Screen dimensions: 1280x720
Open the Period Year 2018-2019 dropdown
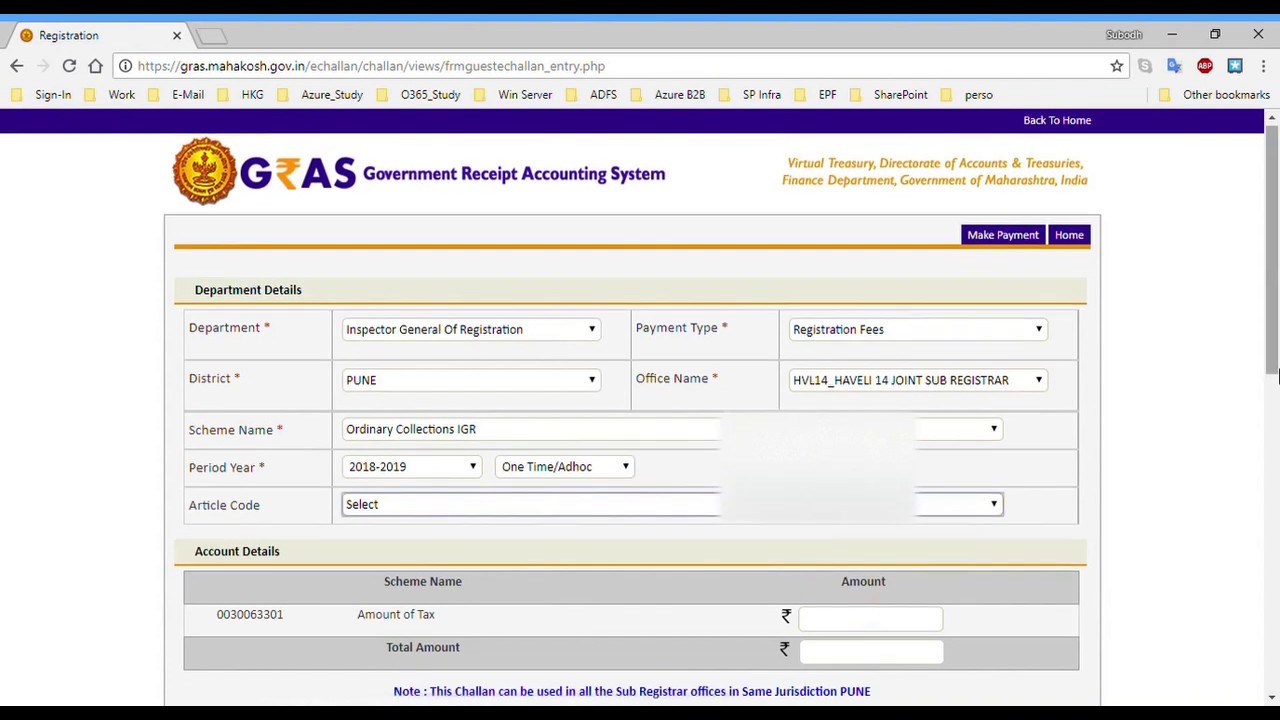coord(411,467)
